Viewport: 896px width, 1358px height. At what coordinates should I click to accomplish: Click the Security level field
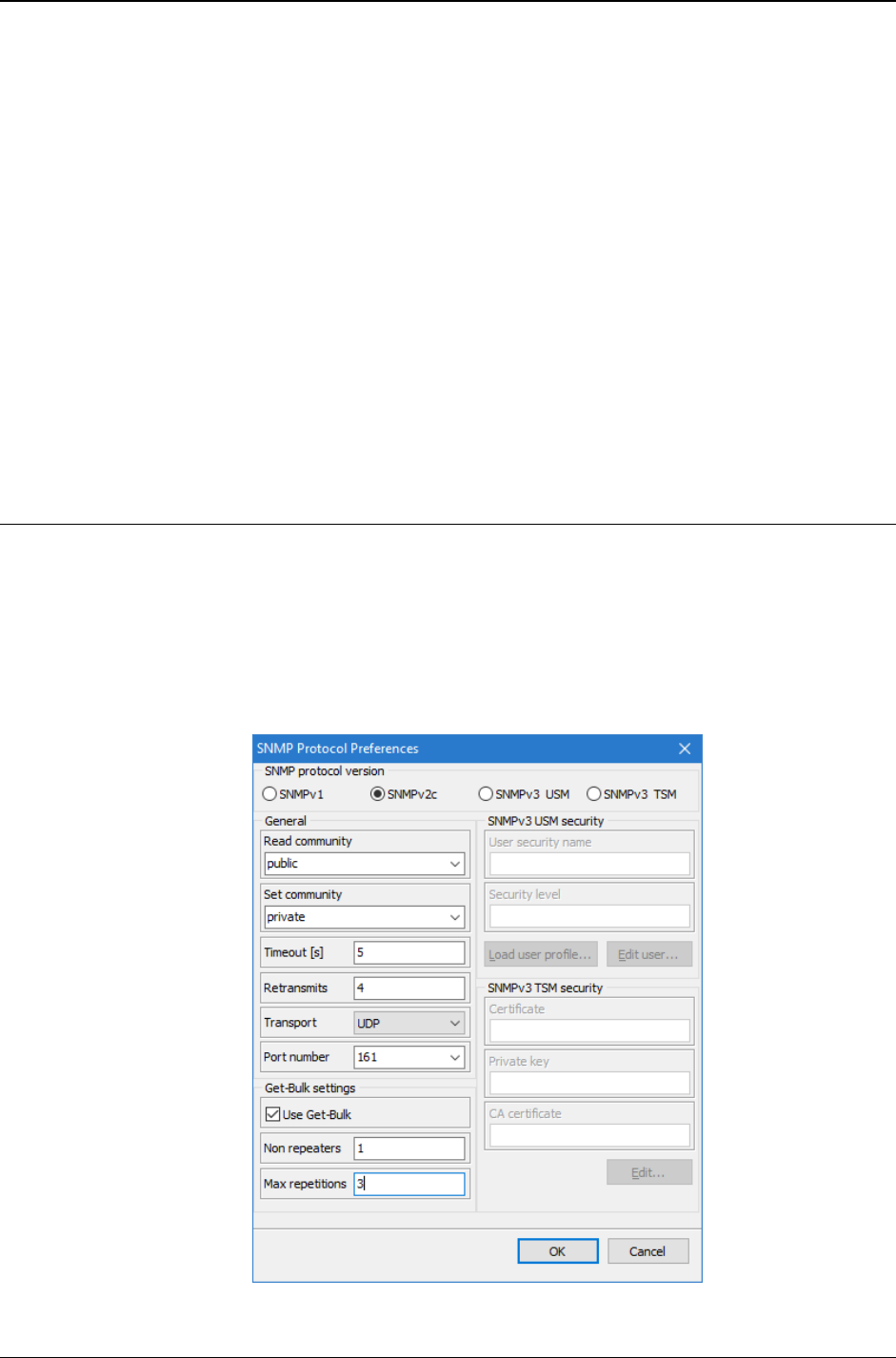(x=589, y=916)
